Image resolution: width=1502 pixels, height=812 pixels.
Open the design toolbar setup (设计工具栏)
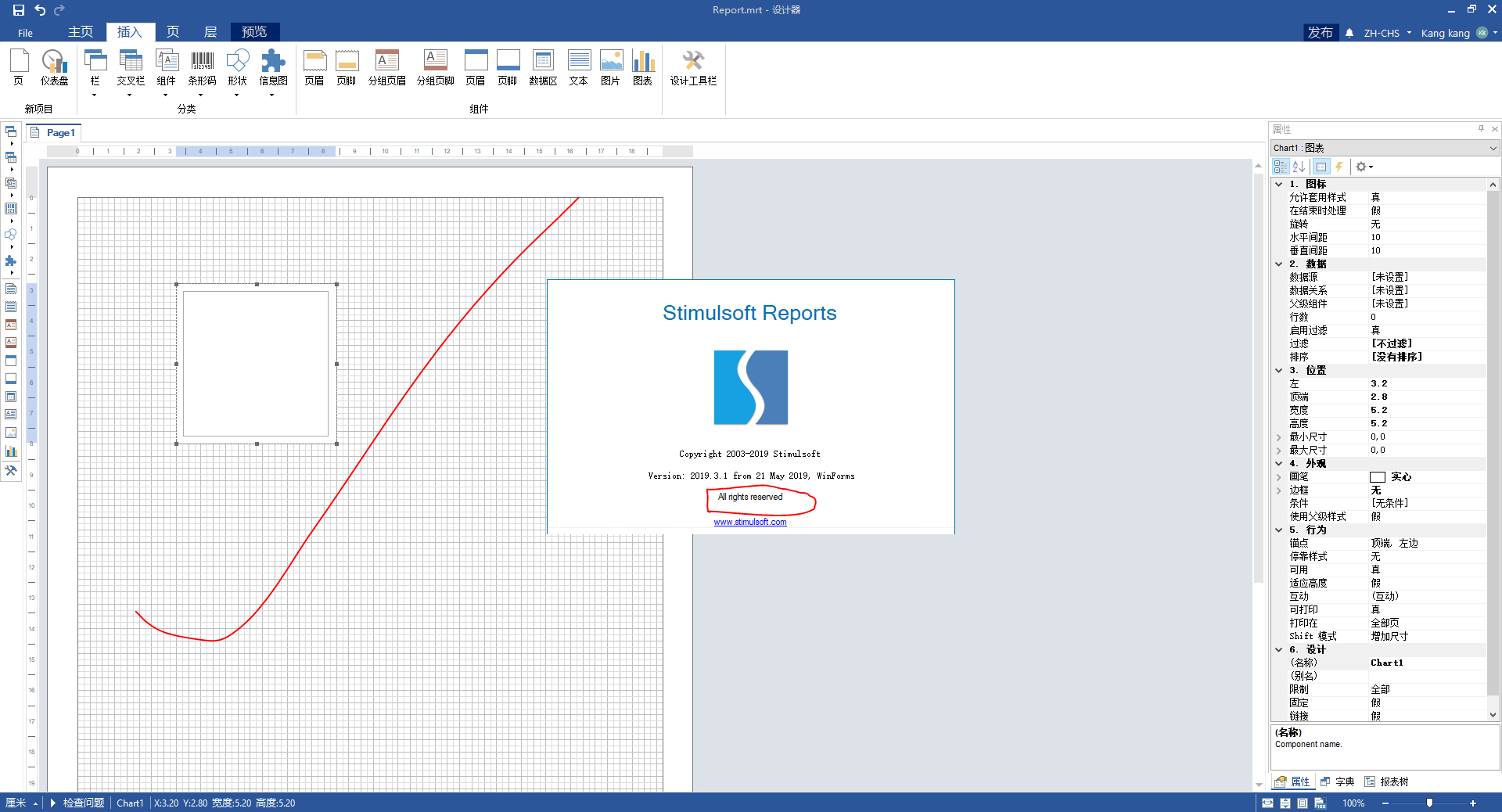click(693, 67)
